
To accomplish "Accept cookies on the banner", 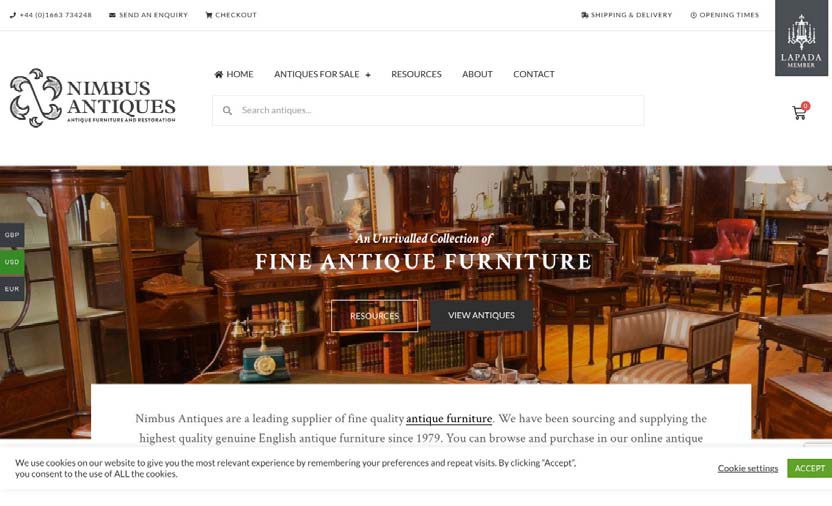I will click(810, 468).
